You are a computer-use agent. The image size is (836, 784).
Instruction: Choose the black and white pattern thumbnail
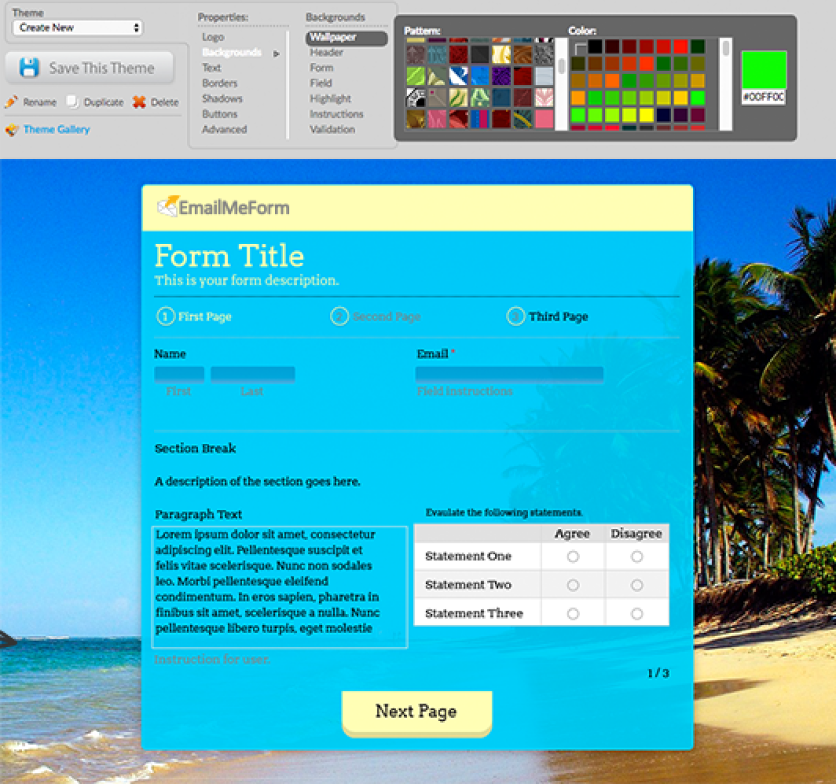click(x=415, y=98)
